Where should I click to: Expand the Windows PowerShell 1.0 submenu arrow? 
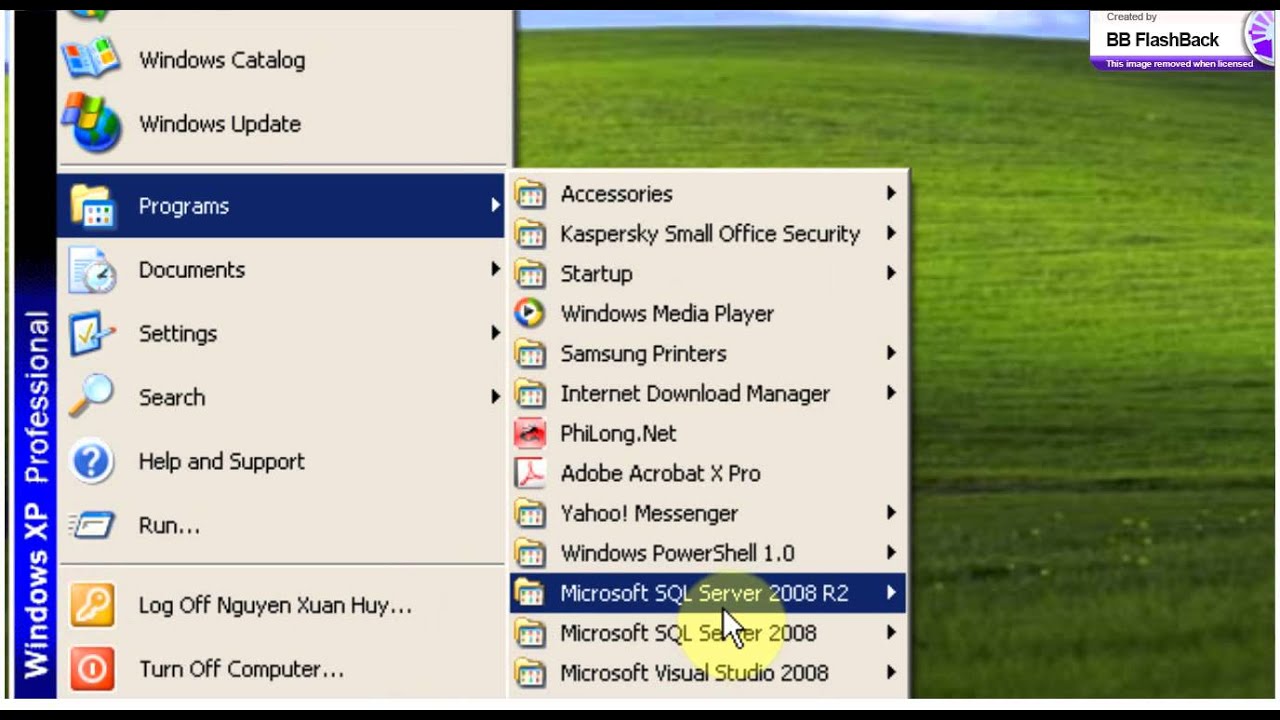click(x=891, y=553)
